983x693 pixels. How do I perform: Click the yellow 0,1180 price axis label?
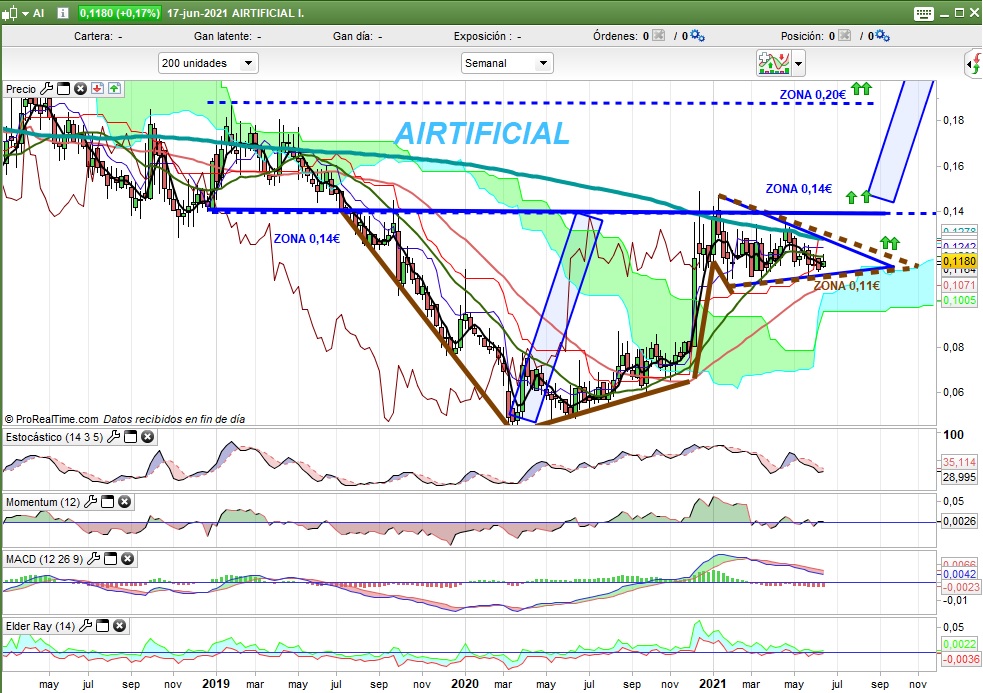click(x=959, y=261)
